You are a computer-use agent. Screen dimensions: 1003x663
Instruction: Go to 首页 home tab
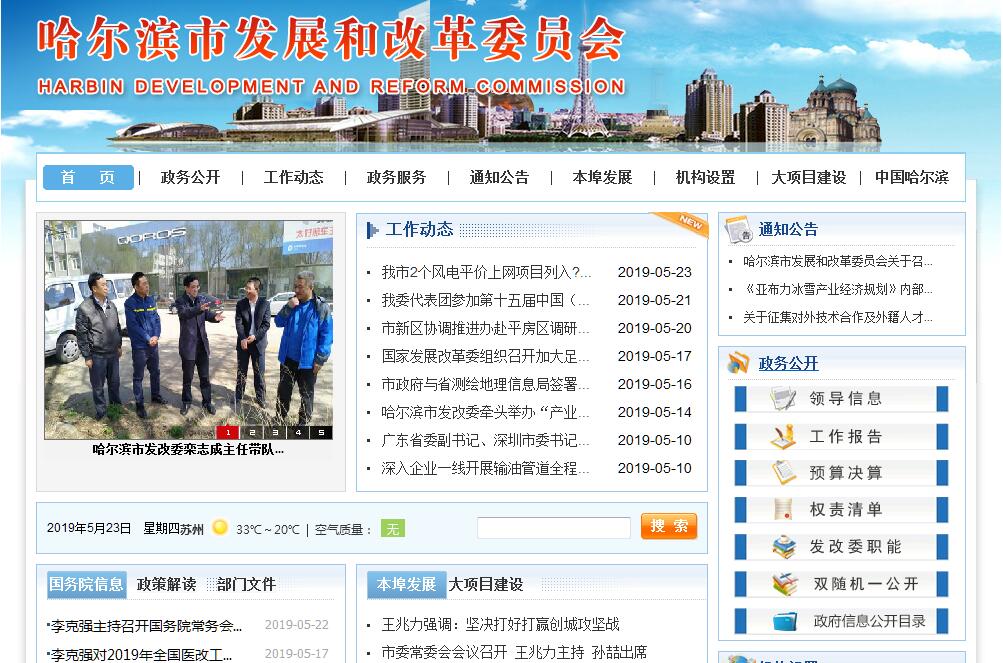click(88, 177)
